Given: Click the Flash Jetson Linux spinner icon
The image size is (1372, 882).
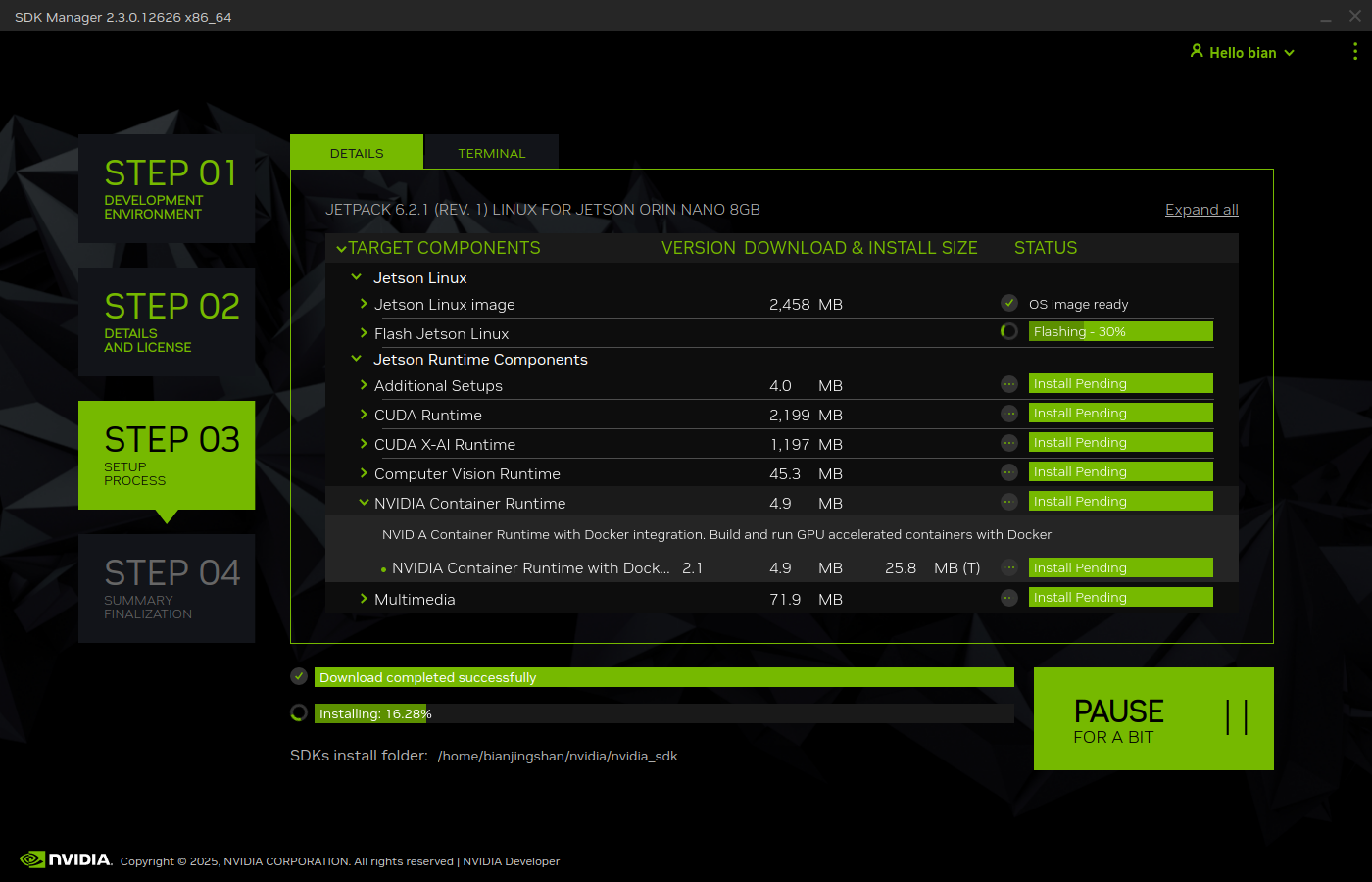Looking at the screenshot, I should click(1009, 331).
